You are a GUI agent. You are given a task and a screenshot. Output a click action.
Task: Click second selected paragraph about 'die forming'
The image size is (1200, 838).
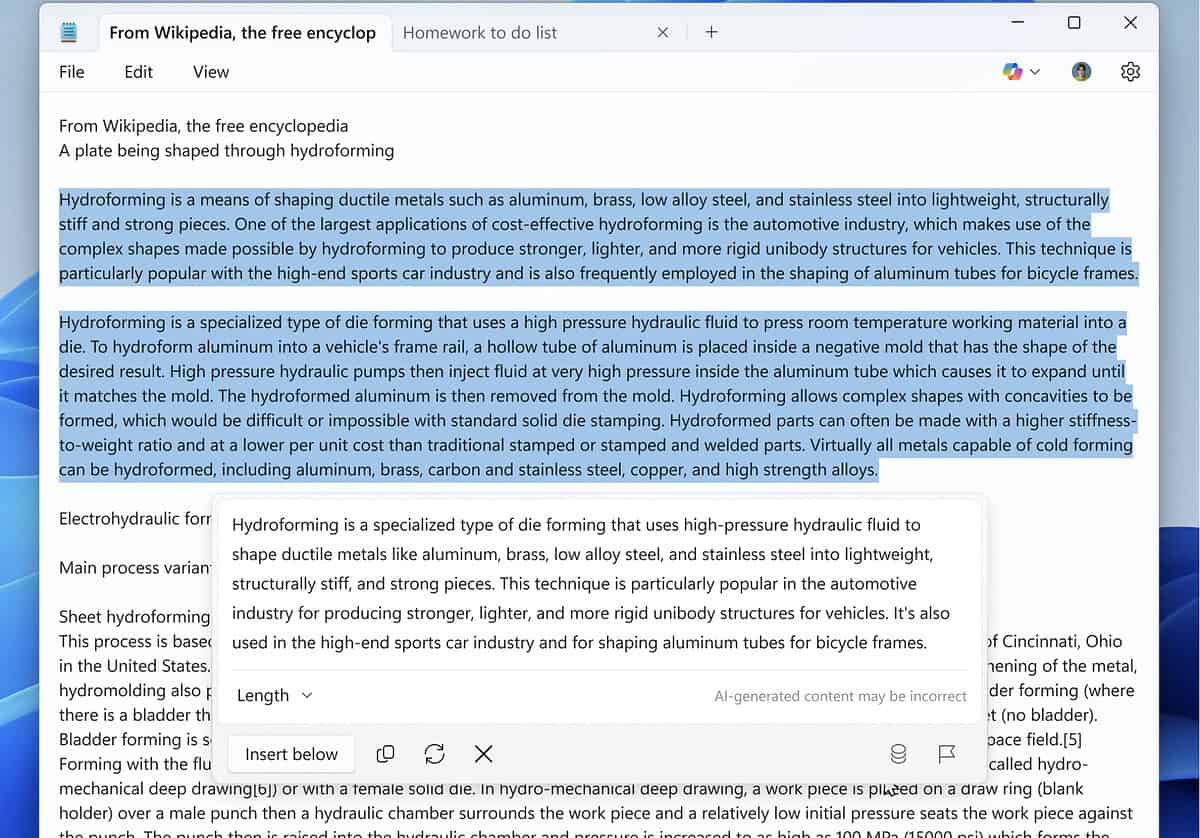tap(598, 396)
